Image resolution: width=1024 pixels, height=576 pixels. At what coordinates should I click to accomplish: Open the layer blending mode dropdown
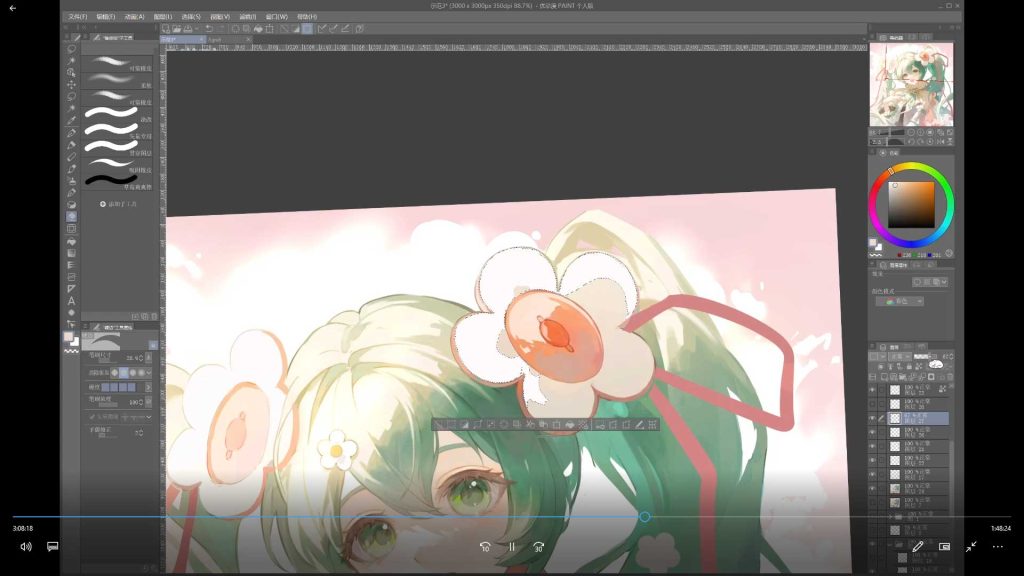pos(898,357)
